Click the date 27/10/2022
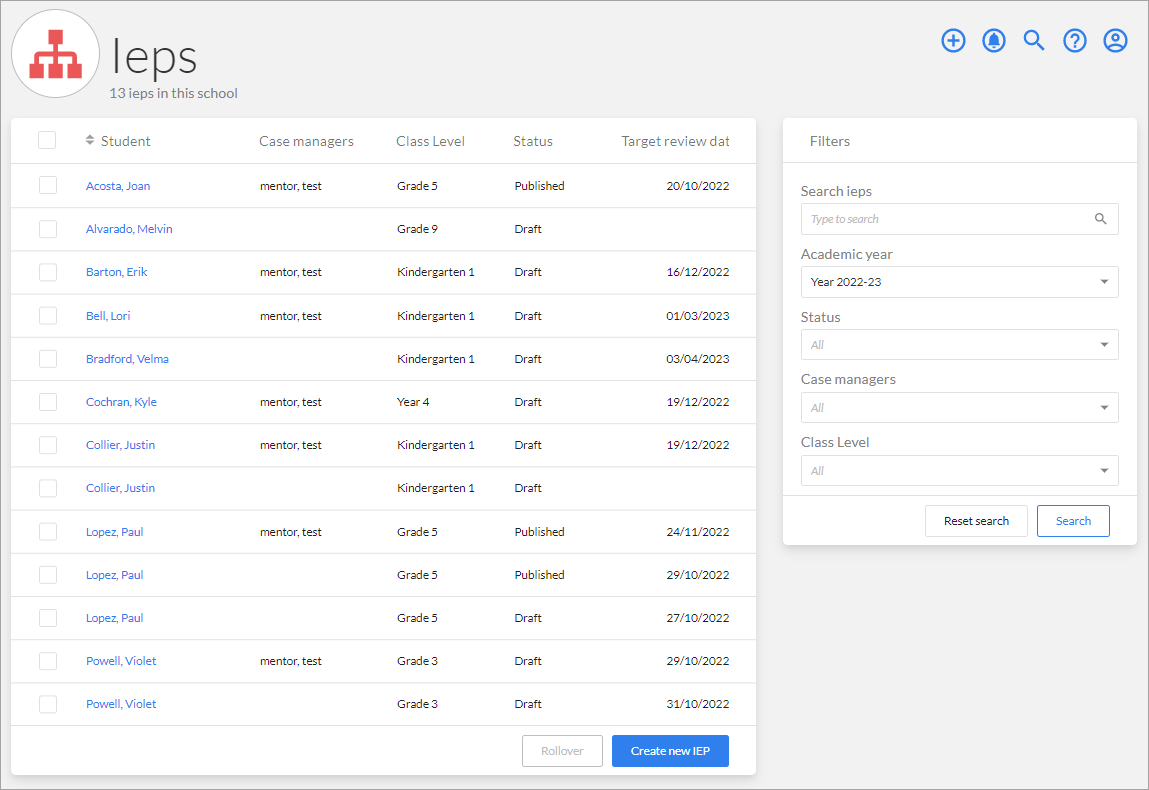This screenshot has height=790, width=1149. [x=698, y=618]
